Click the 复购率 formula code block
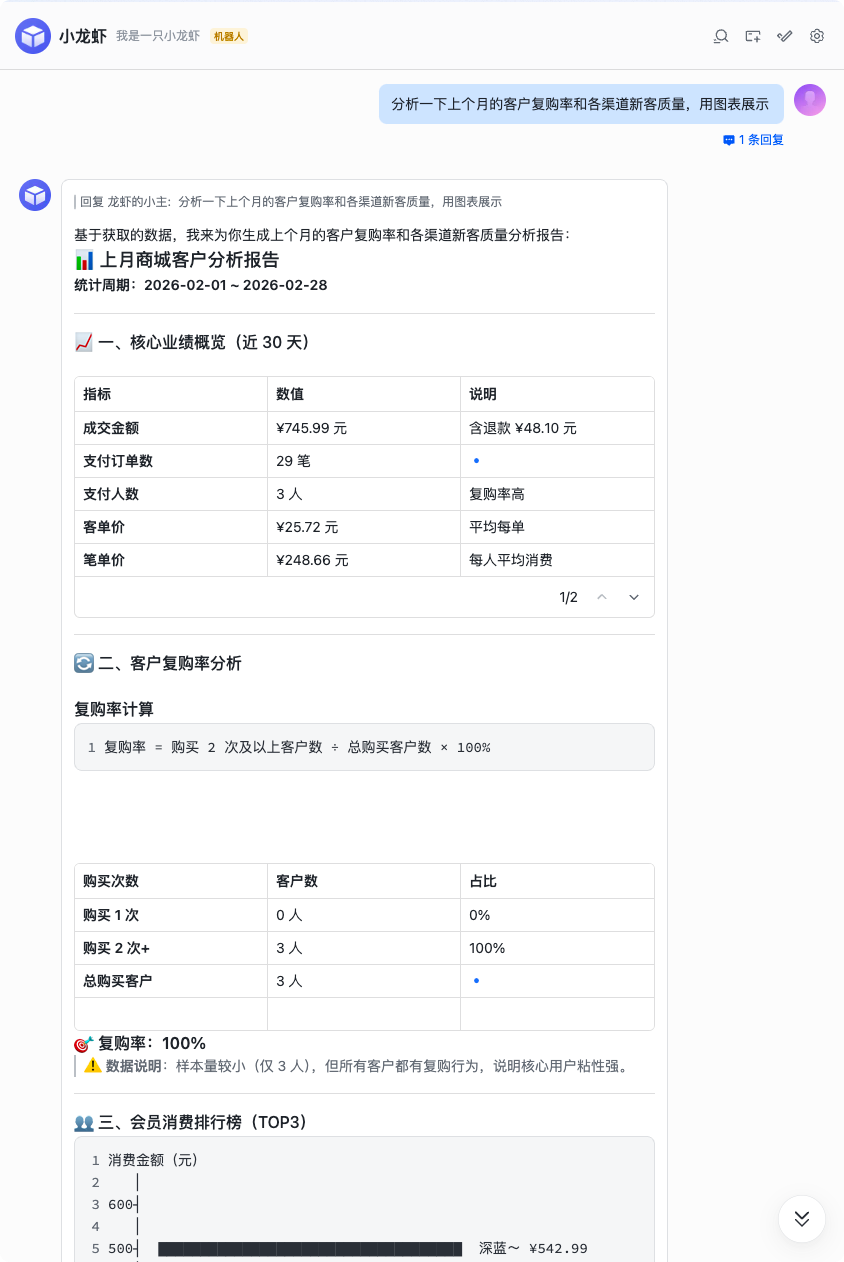The height and width of the screenshot is (1262, 844). pyautogui.click(x=364, y=747)
